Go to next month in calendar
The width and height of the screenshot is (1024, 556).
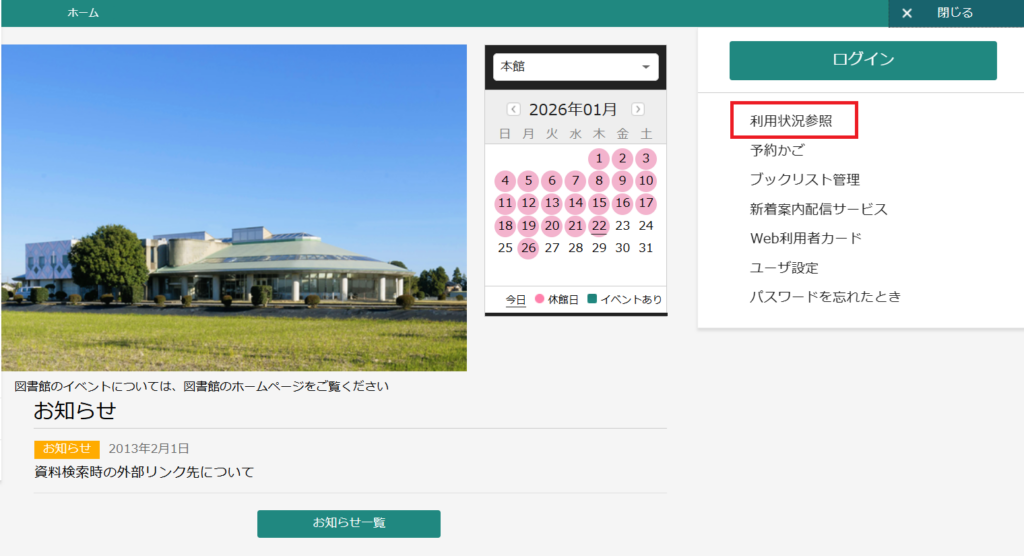[638, 109]
